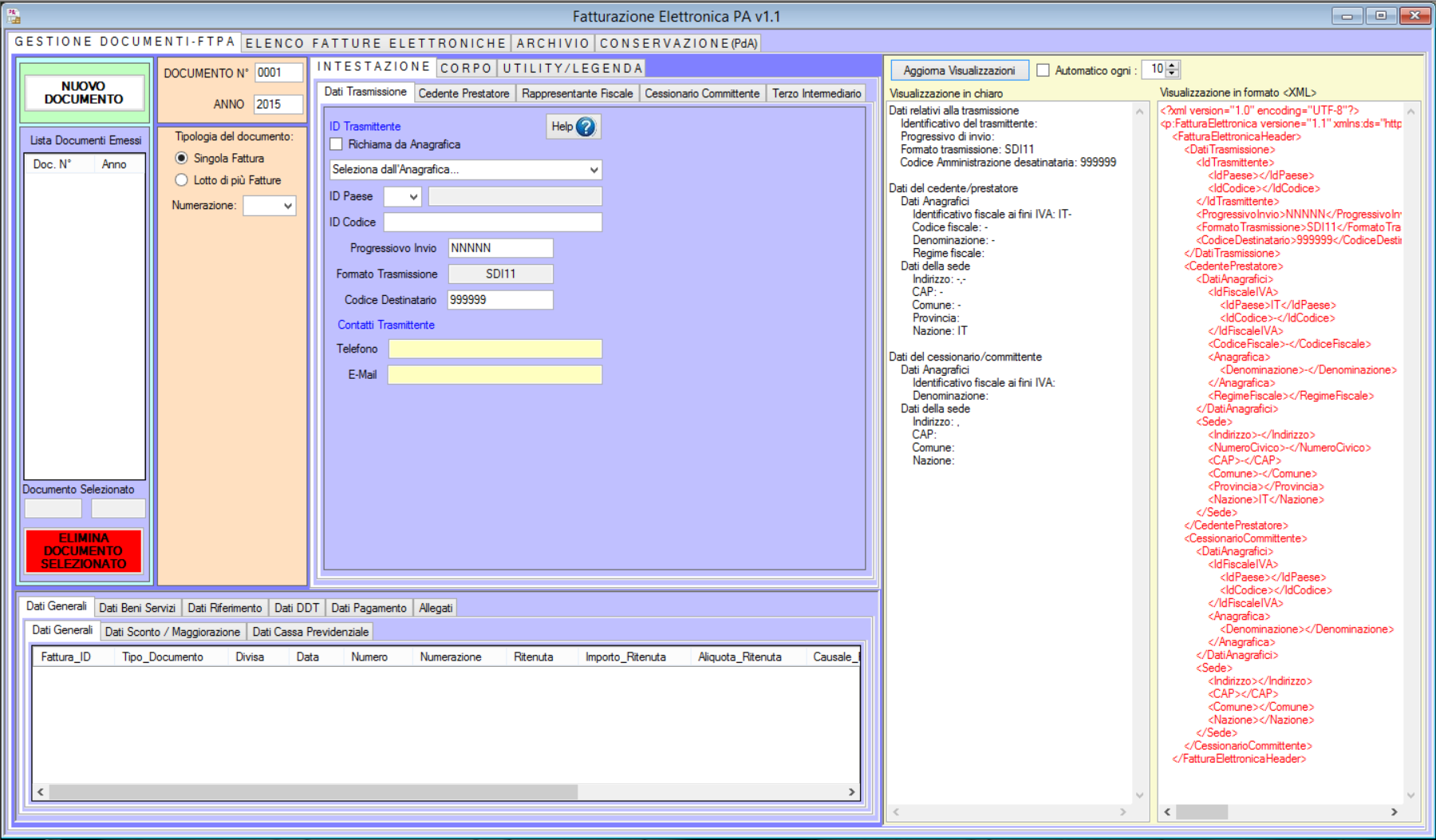Viewport: 1436px width, 840px height.
Task: Click the Elimina Documento Selezionato button
Action: tap(84, 551)
